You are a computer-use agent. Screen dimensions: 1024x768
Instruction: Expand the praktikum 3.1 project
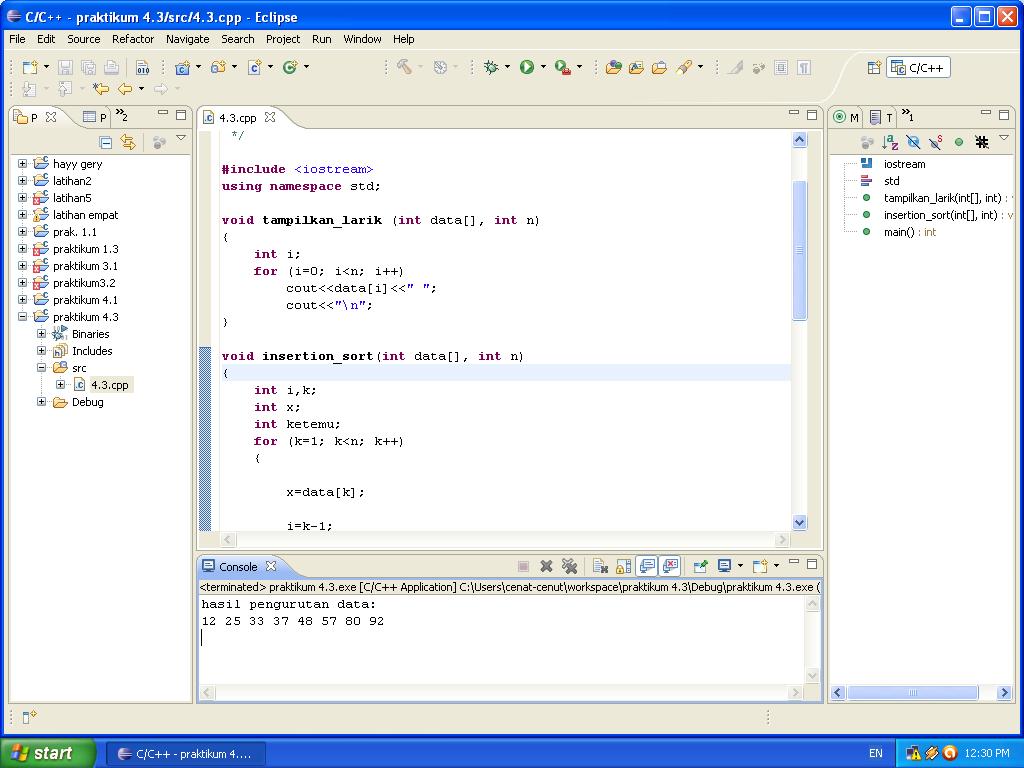pos(22,266)
